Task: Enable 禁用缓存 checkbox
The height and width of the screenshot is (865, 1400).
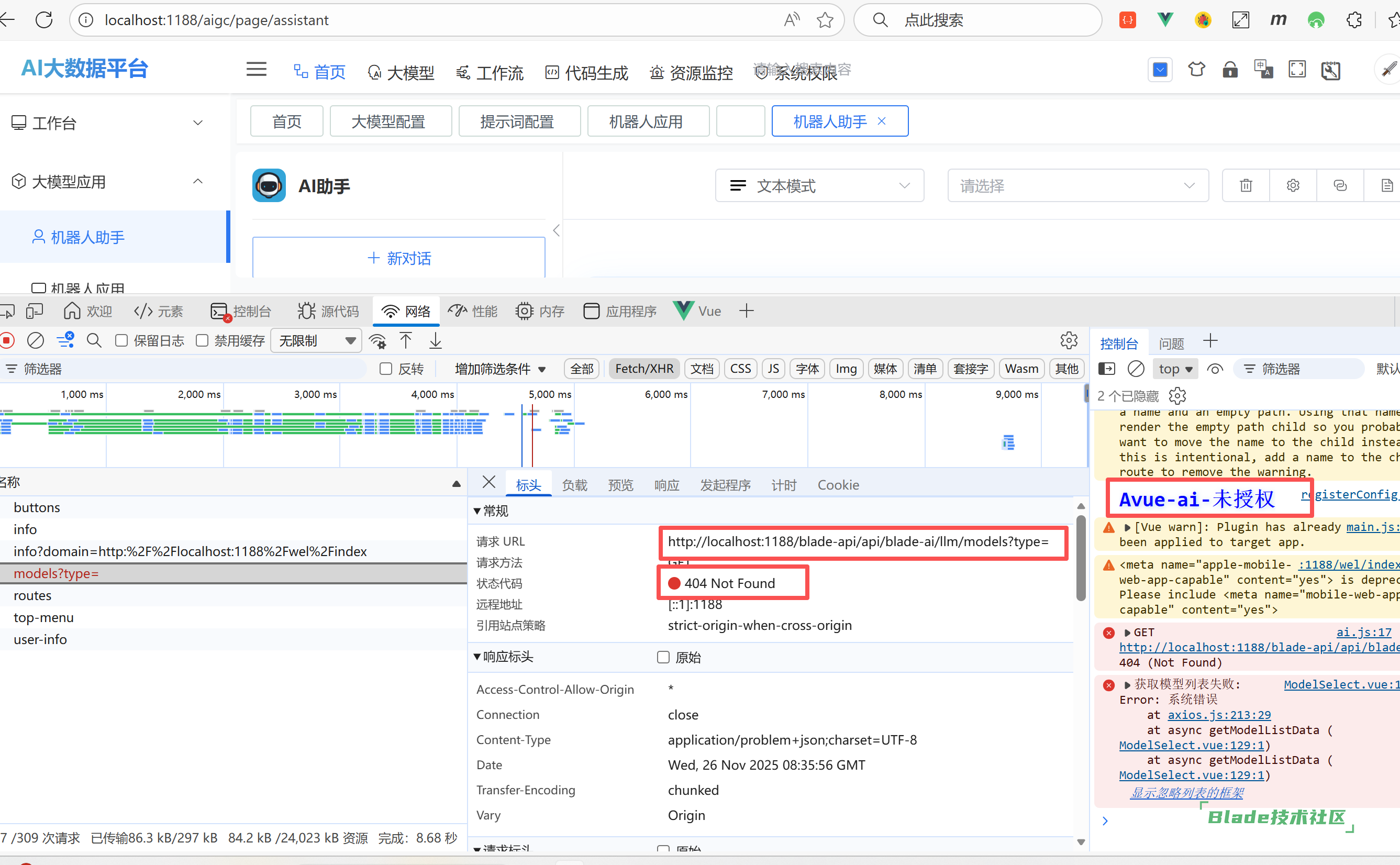Action: point(203,341)
